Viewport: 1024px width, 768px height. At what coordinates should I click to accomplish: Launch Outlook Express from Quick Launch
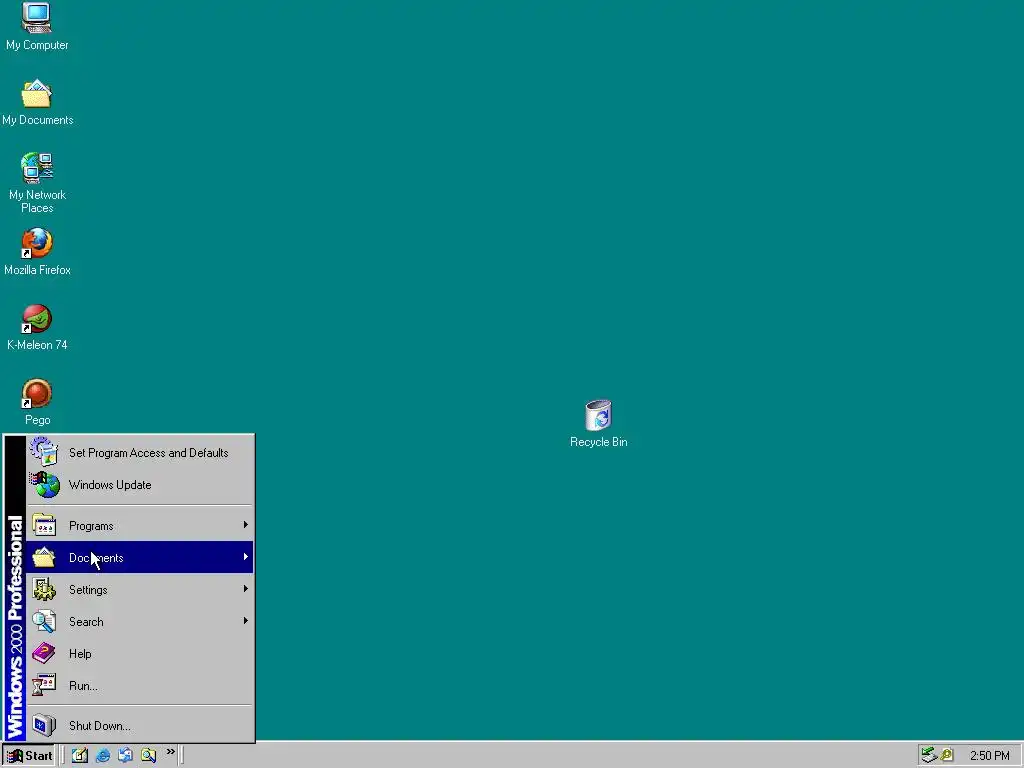pyautogui.click(x=125, y=756)
